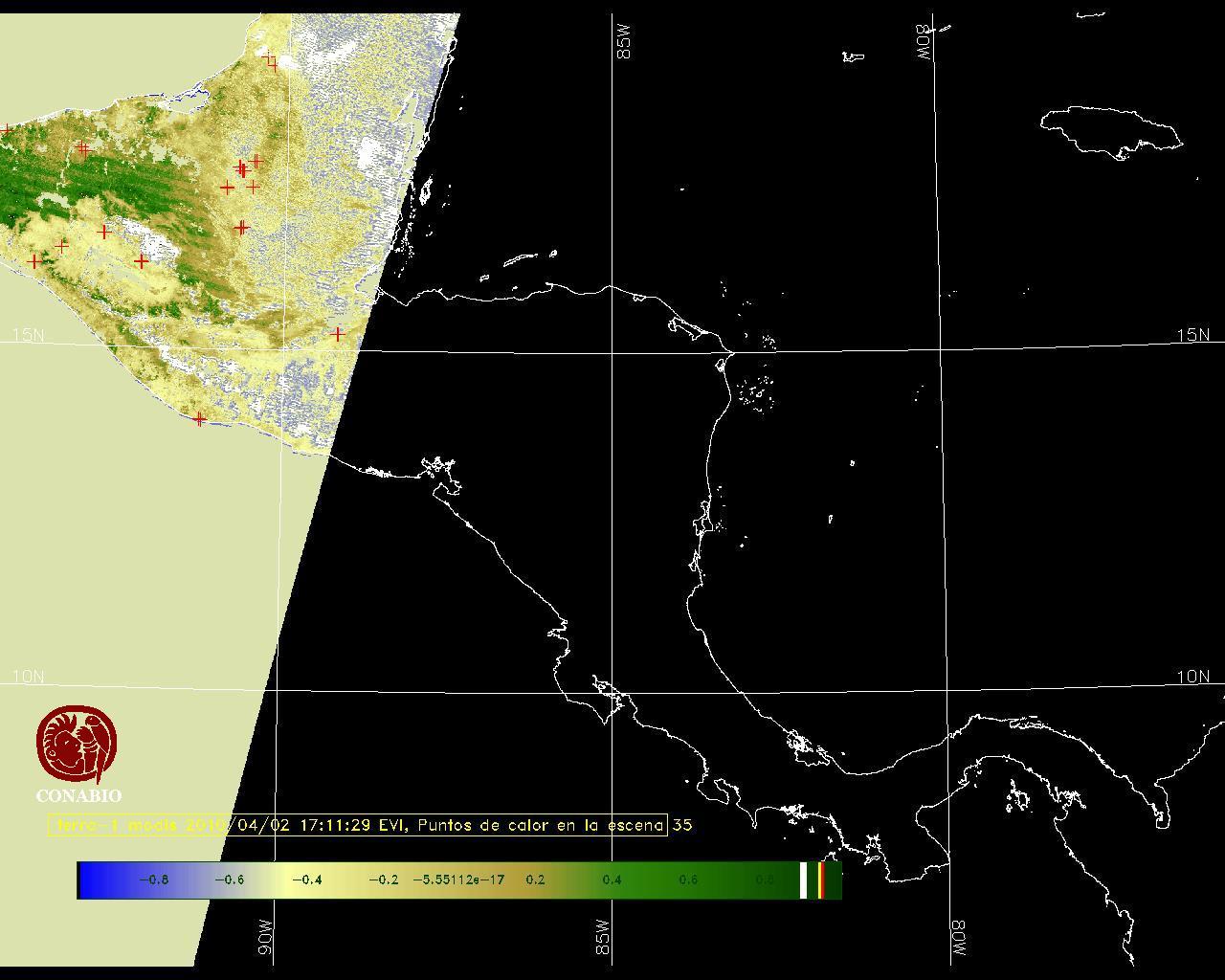Select the 0.4 green value on the color scale

point(612,880)
